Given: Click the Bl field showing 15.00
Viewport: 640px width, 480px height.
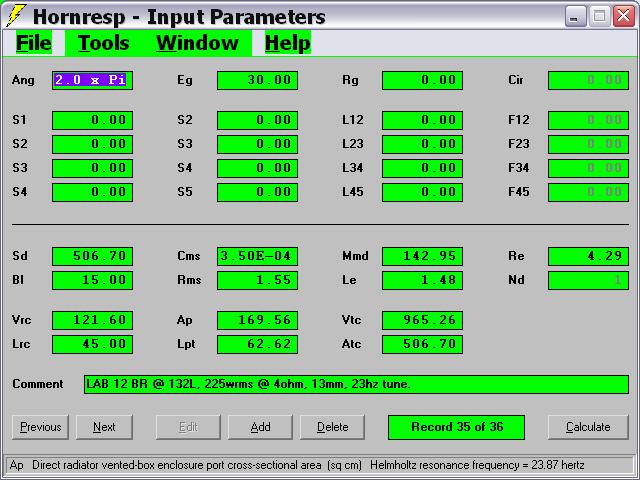Looking at the screenshot, I should 92,280.
